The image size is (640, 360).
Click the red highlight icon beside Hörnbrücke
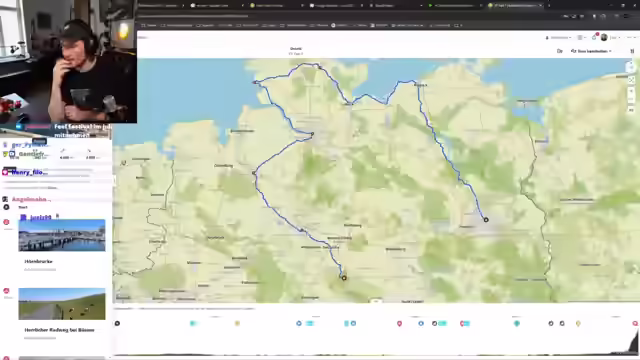(x=6, y=222)
